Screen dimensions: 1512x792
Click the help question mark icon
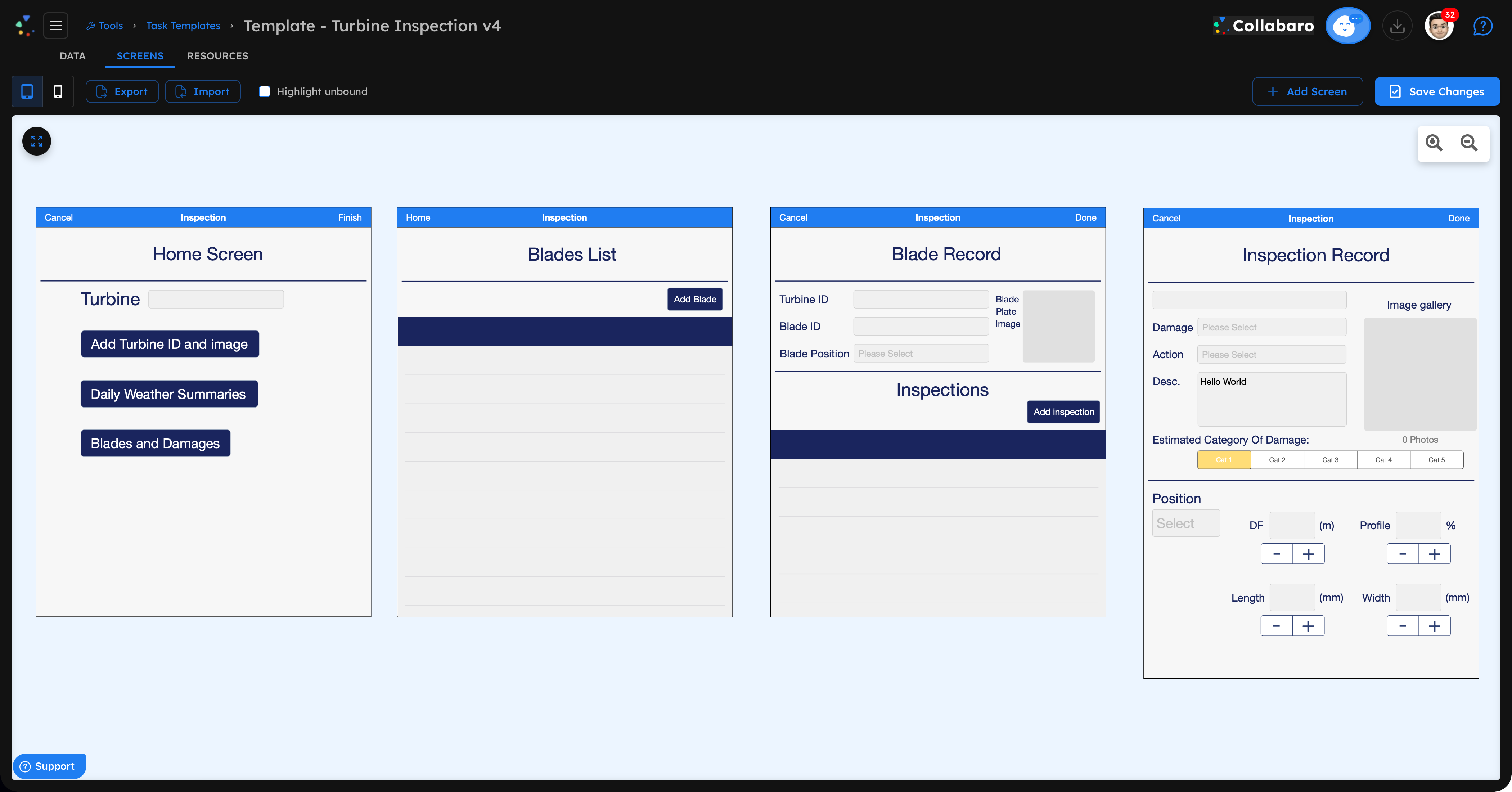(1482, 25)
